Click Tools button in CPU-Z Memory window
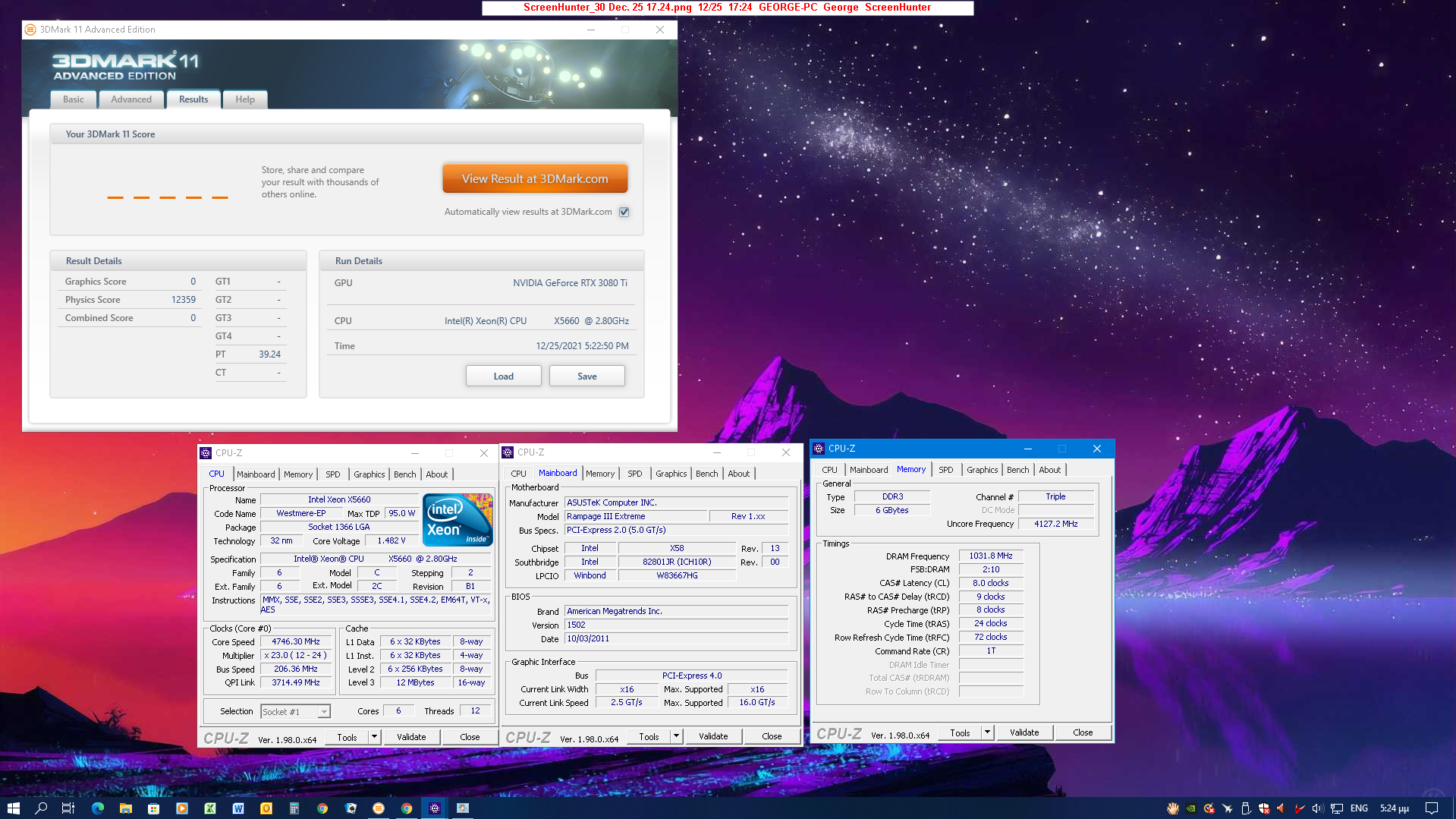The height and width of the screenshot is (819, 1456). pyautogui.click(x=960, y=732)
